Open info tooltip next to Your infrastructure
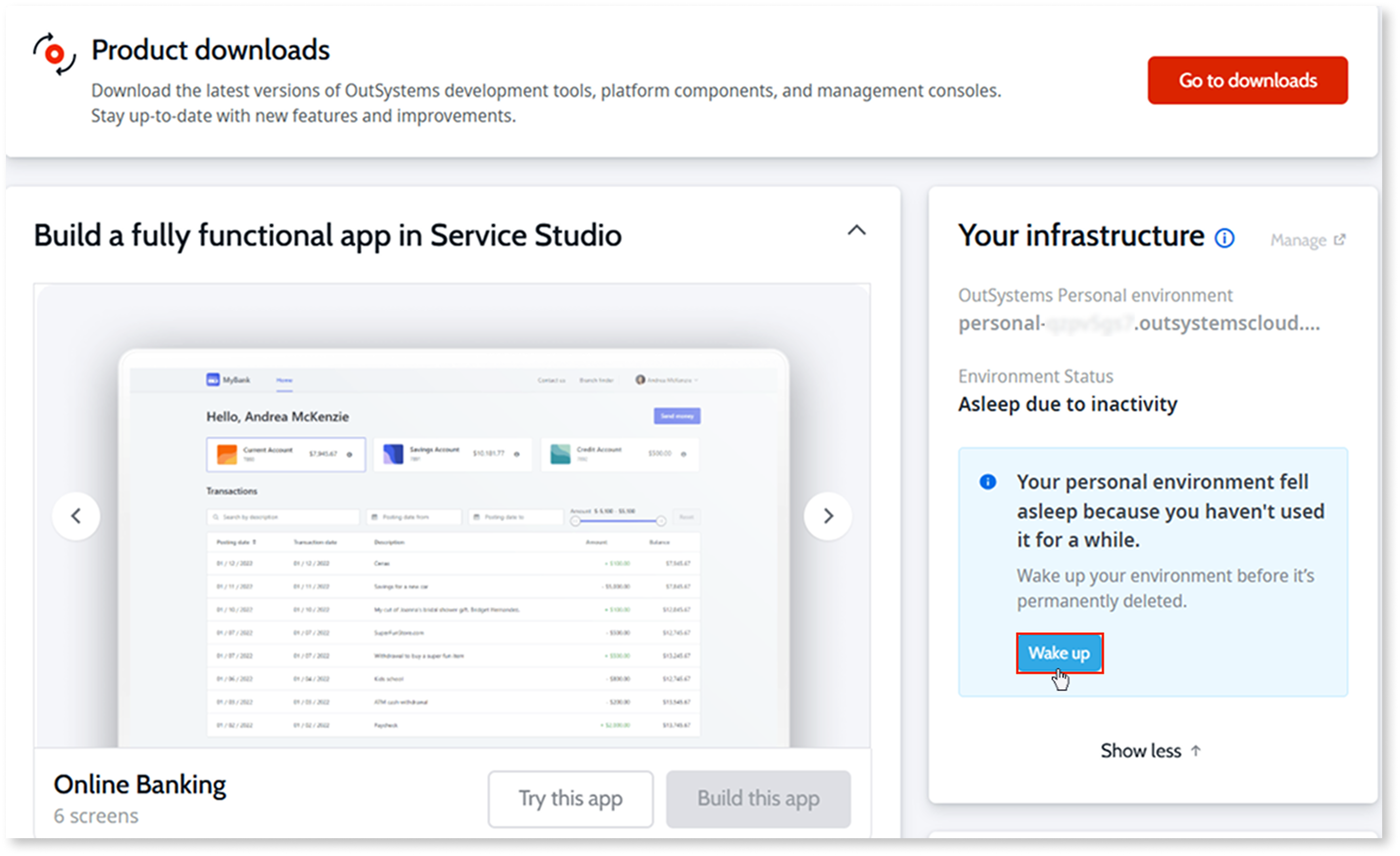Screen dimensions: 1400x856 pyautogui.click(x=1225, y=238)
